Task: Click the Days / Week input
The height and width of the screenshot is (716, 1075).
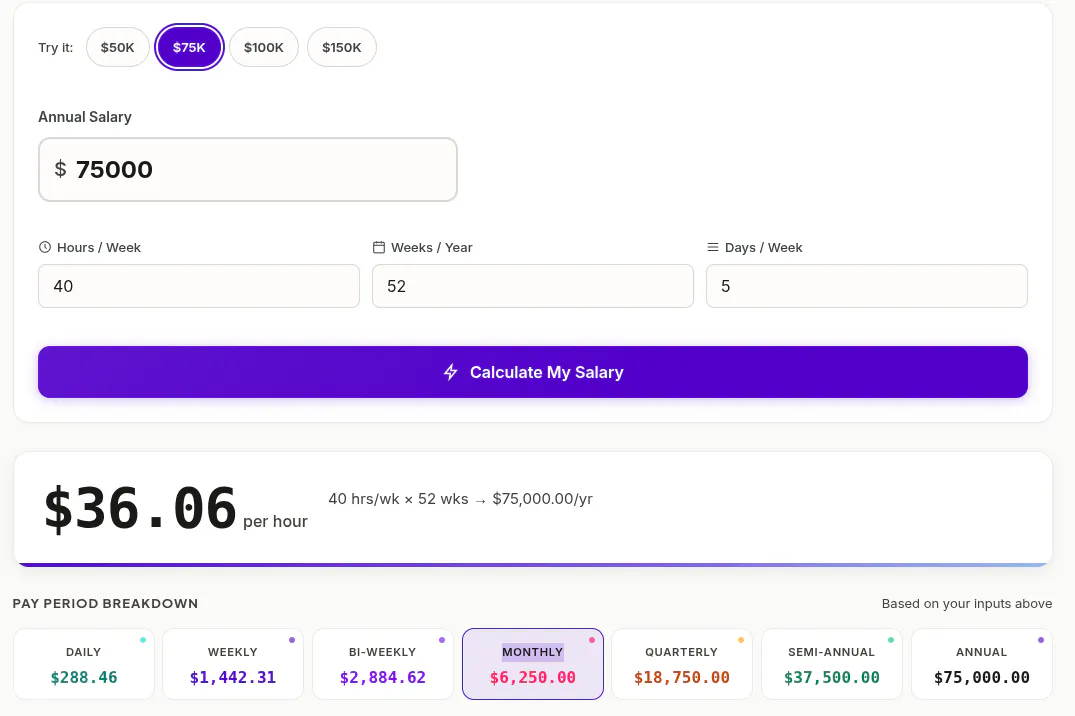Action: (867, 286)
